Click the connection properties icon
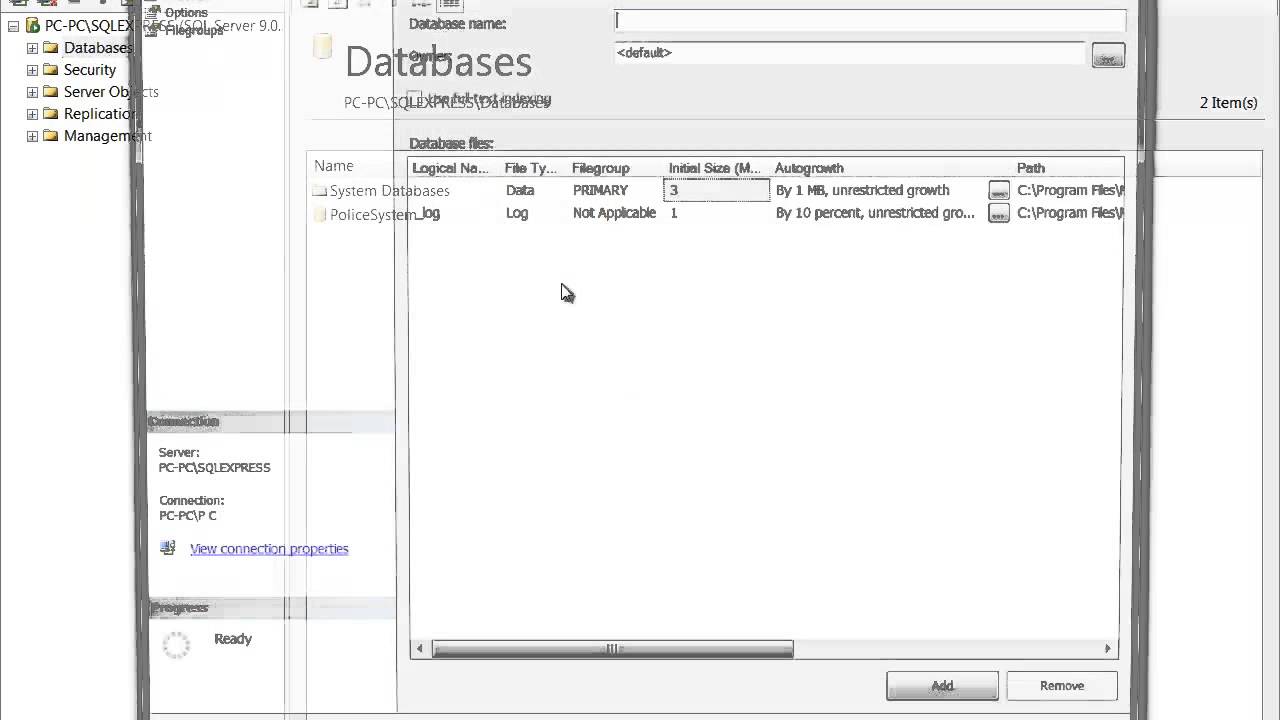Screen dimensions: 1280x720 (168, 548)
